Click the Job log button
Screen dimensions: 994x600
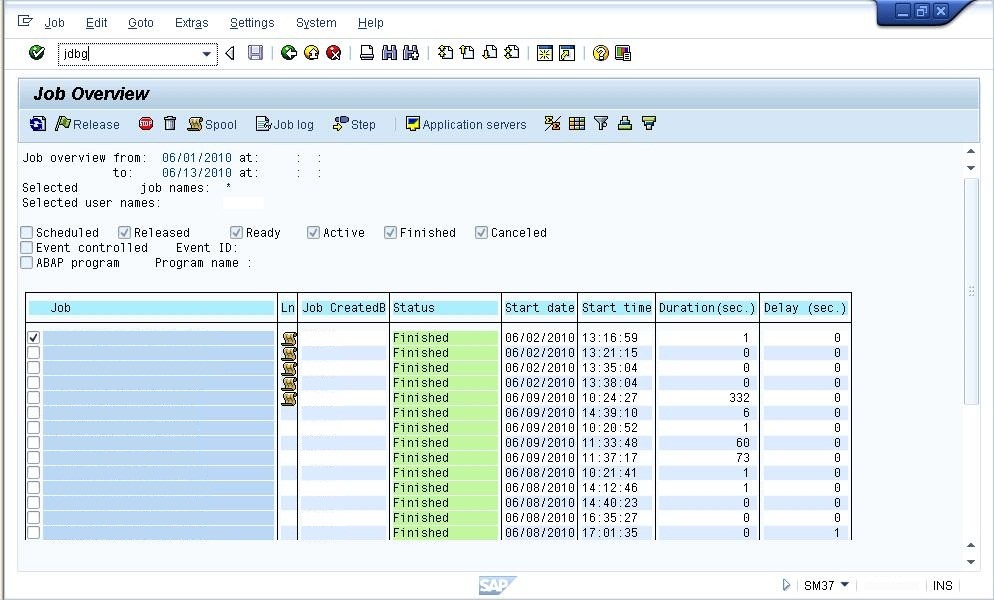[x=285, y=124]
